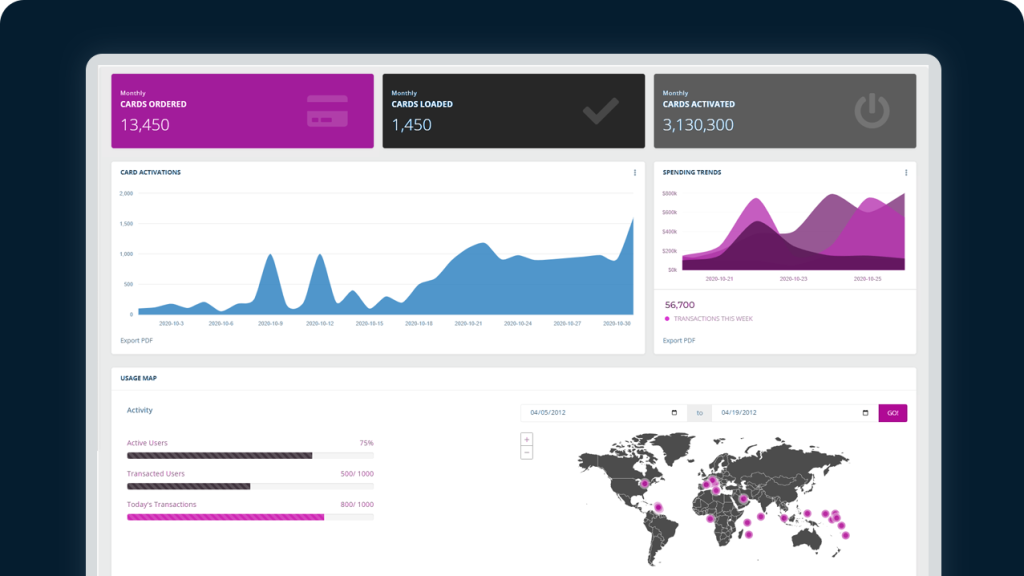
Task: Open calendar picker for the 04/05/2012 start date
Action: pos(674,413)
